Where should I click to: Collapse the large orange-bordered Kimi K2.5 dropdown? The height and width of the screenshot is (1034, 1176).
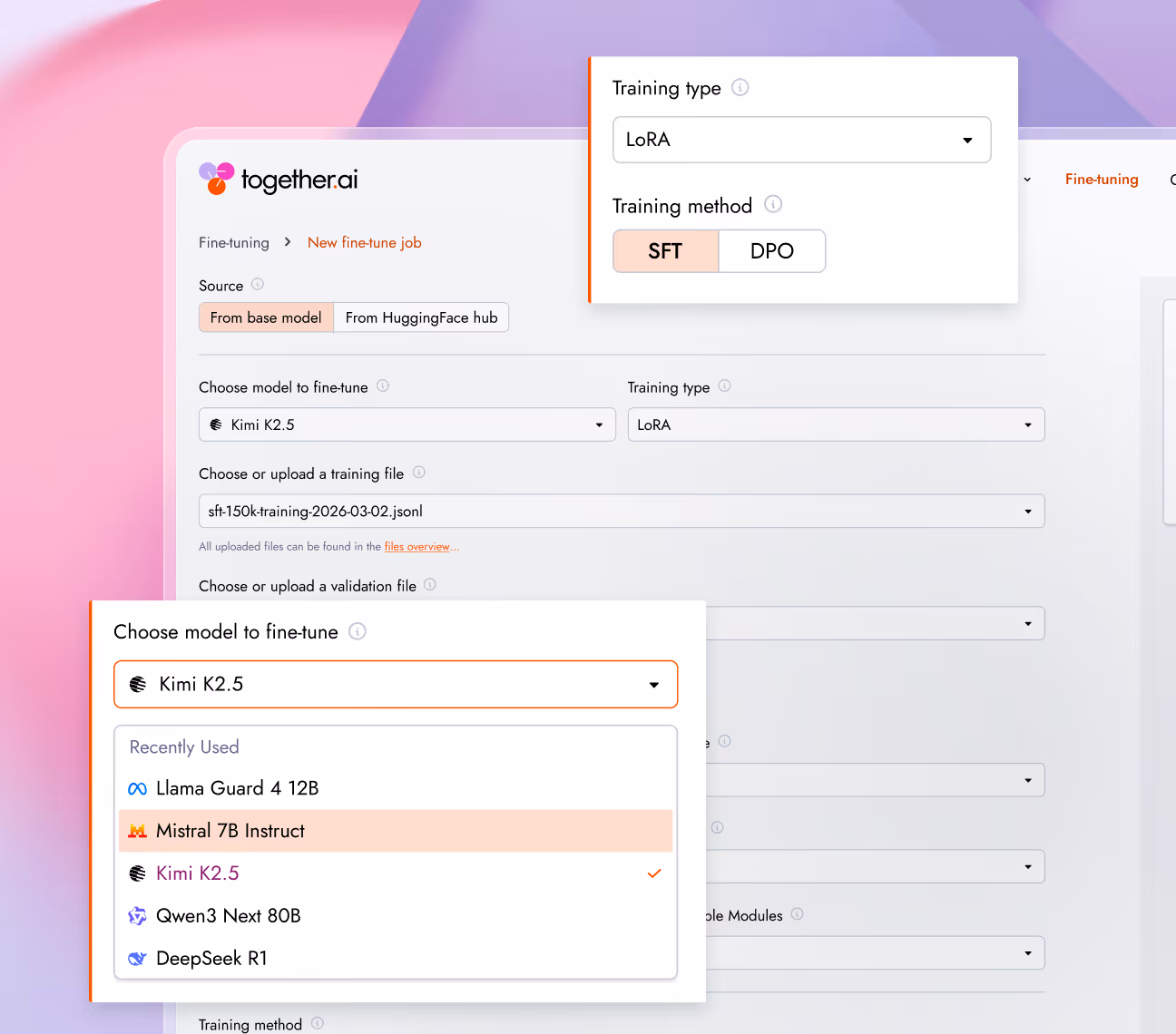pyautogui.click(x=396, y=684)
